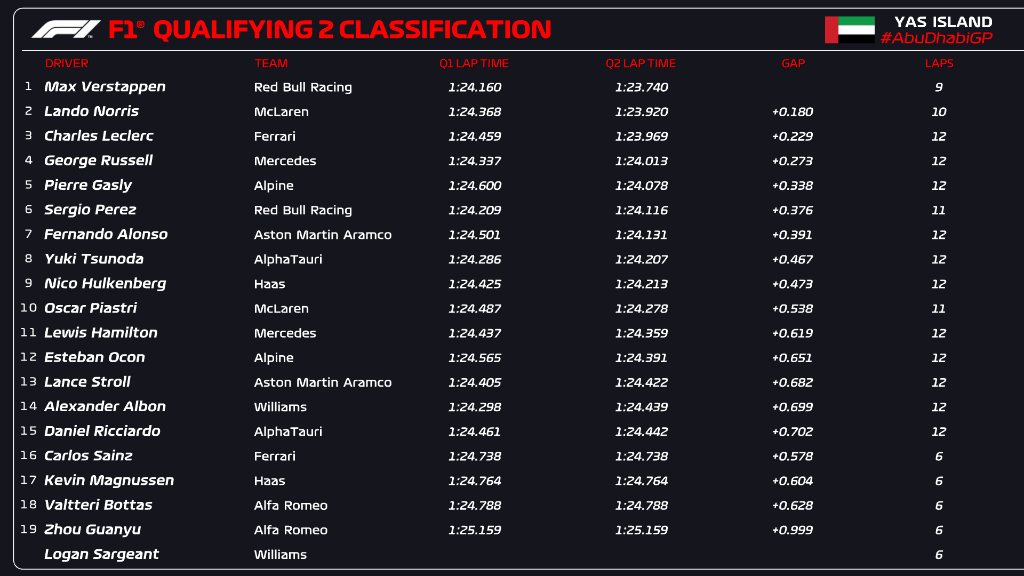Screen dimensions: 1024x576
Task: Click the F1 logo in header
Action: [66, 29]
